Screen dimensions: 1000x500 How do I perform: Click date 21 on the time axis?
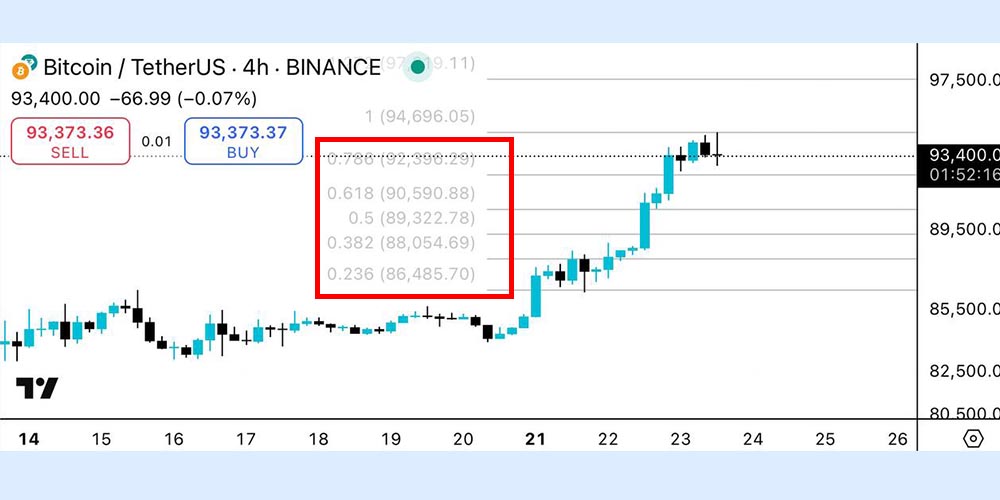pos(536,438)
